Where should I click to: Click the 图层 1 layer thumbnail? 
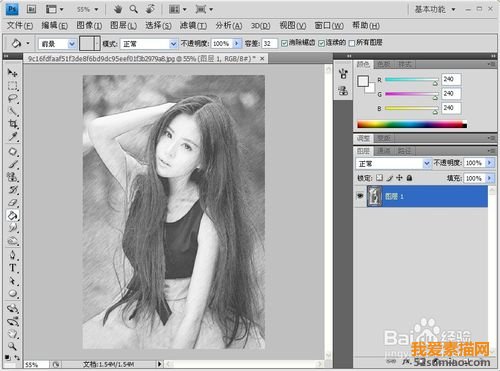pos(374,196)
